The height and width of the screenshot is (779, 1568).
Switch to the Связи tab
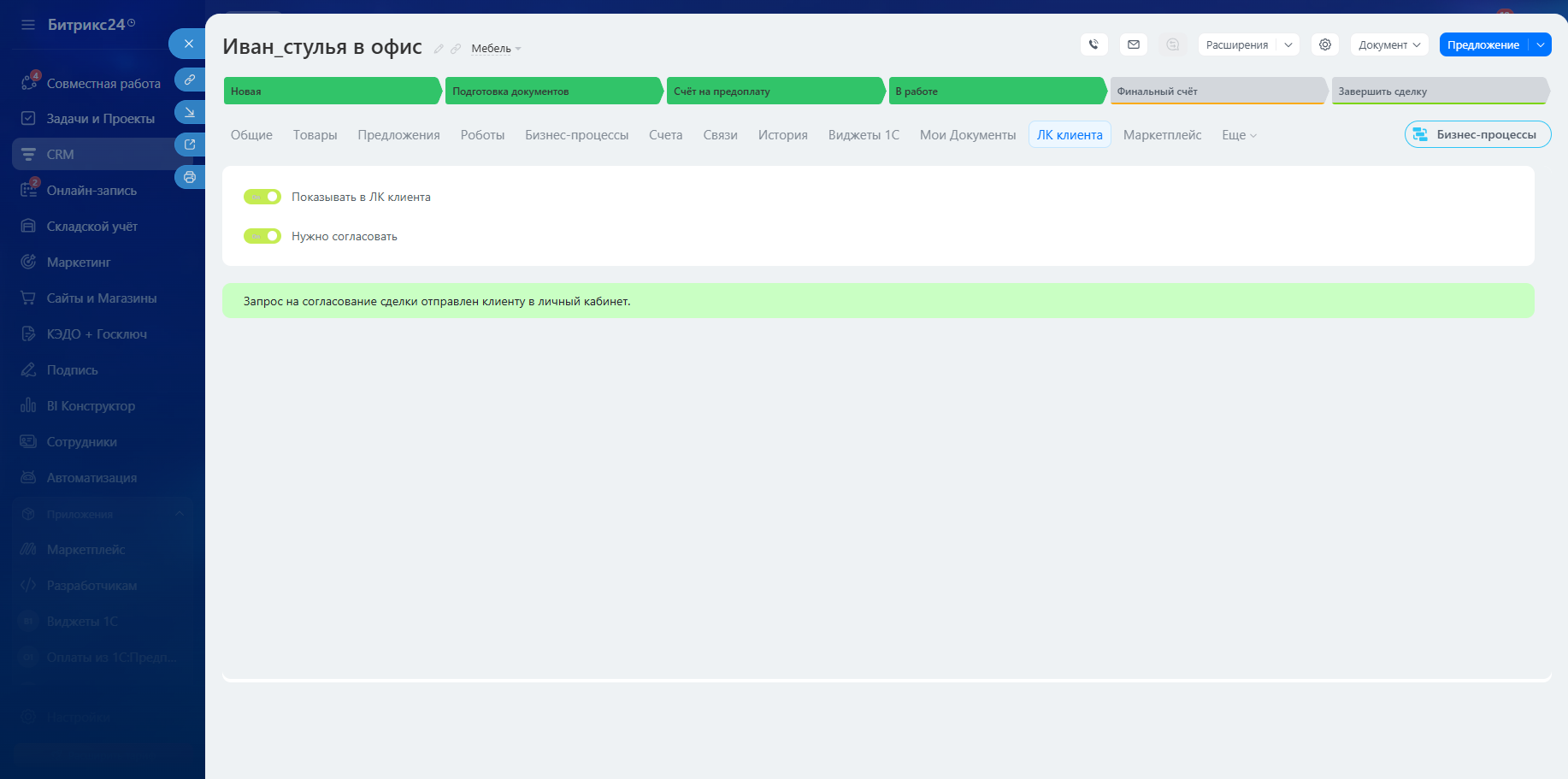[720, 135]
